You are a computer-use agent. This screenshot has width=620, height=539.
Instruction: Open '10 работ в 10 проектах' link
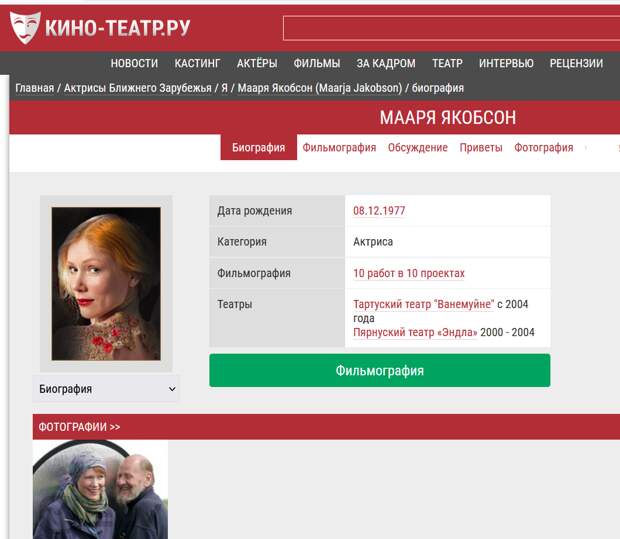pyautogui.click(x=409, y=273)
